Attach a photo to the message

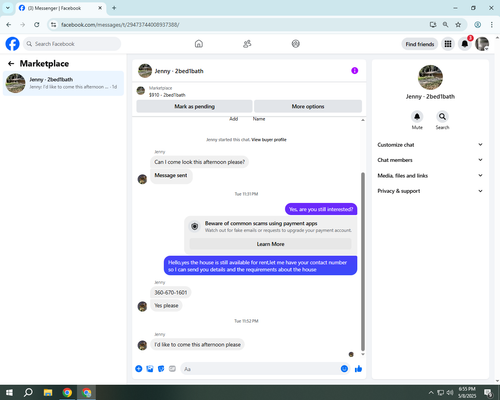(x=150, y=369)
